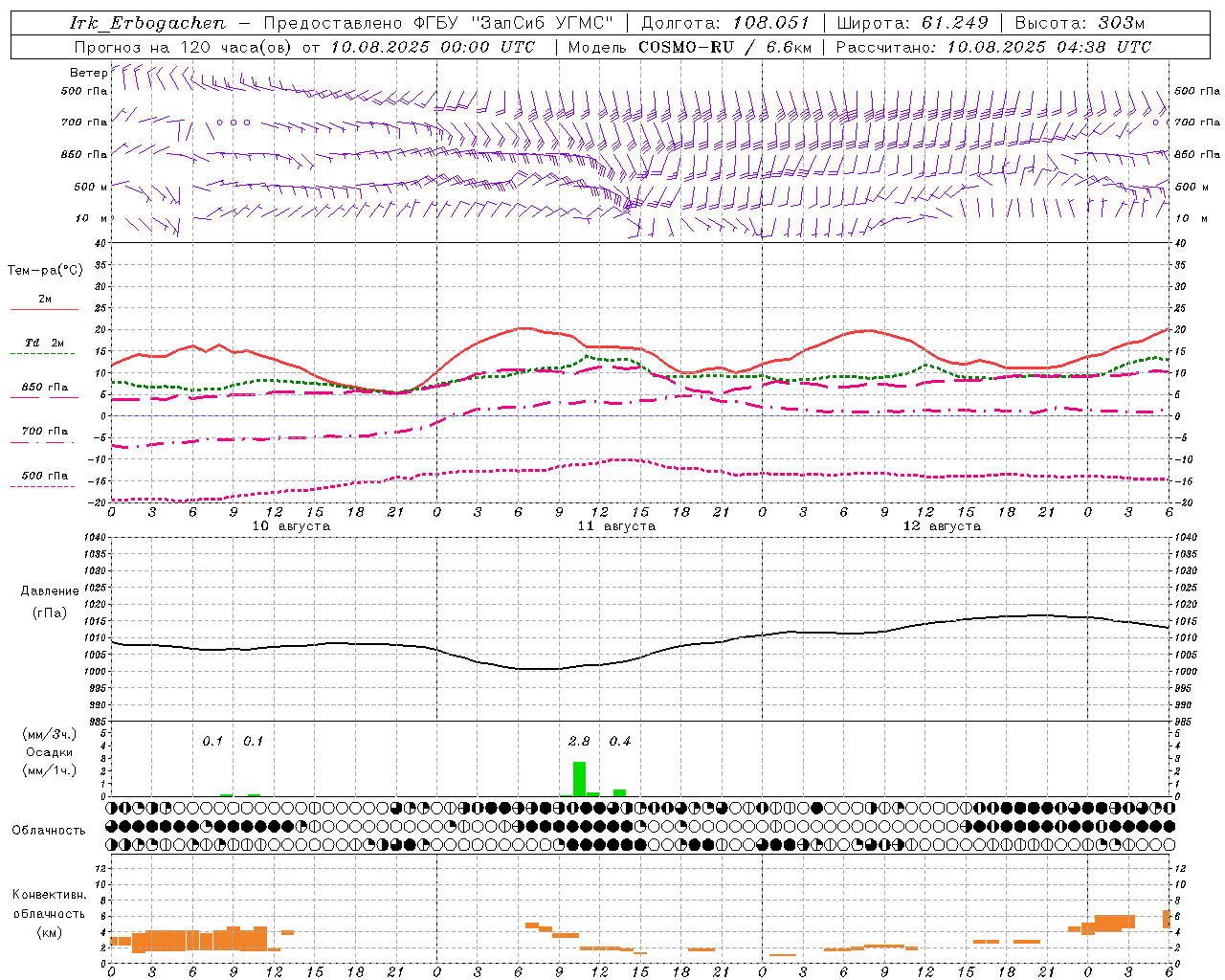Click the 10 августа date label
1225x980 pixels.
point(291,526)
